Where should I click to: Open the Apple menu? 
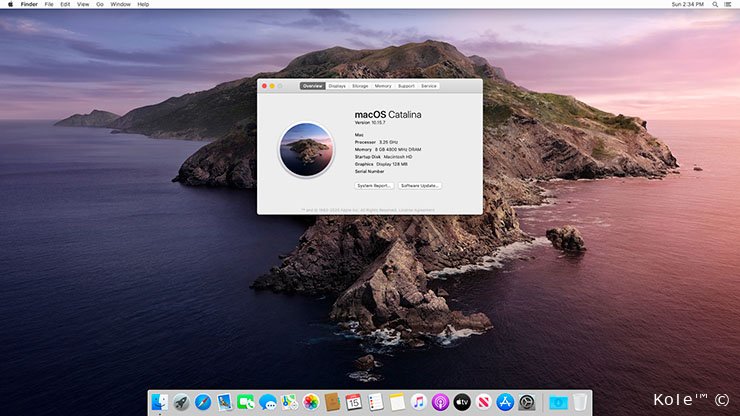tap(9, 5)
